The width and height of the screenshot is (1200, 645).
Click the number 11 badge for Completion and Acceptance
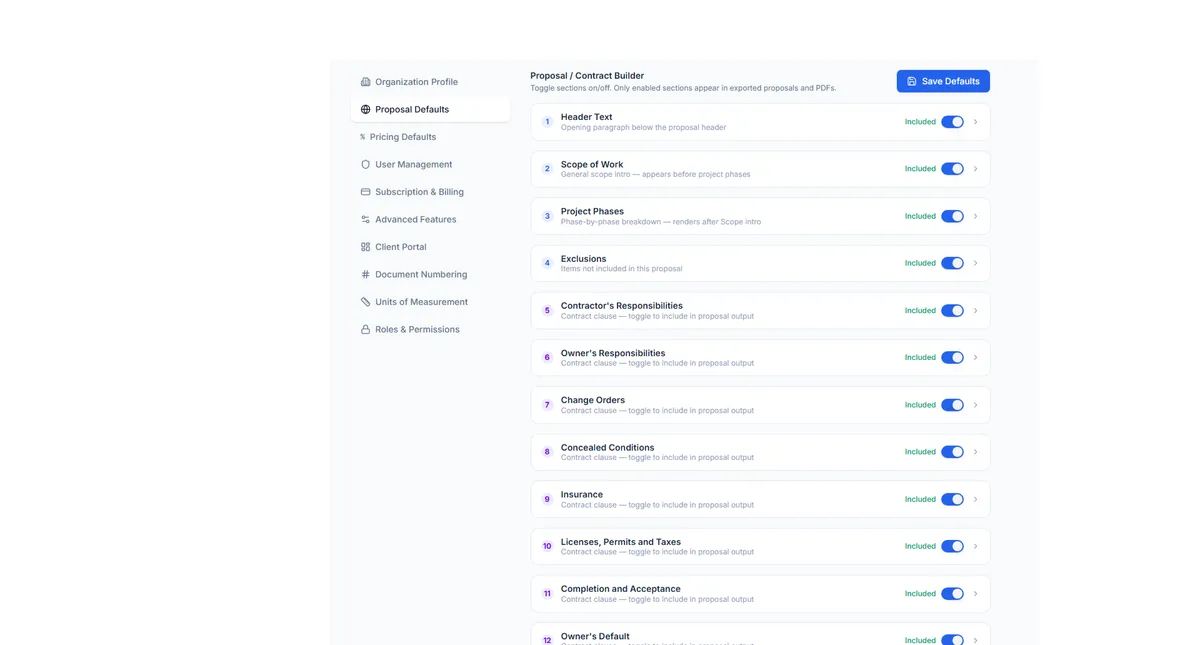[547, 594]
